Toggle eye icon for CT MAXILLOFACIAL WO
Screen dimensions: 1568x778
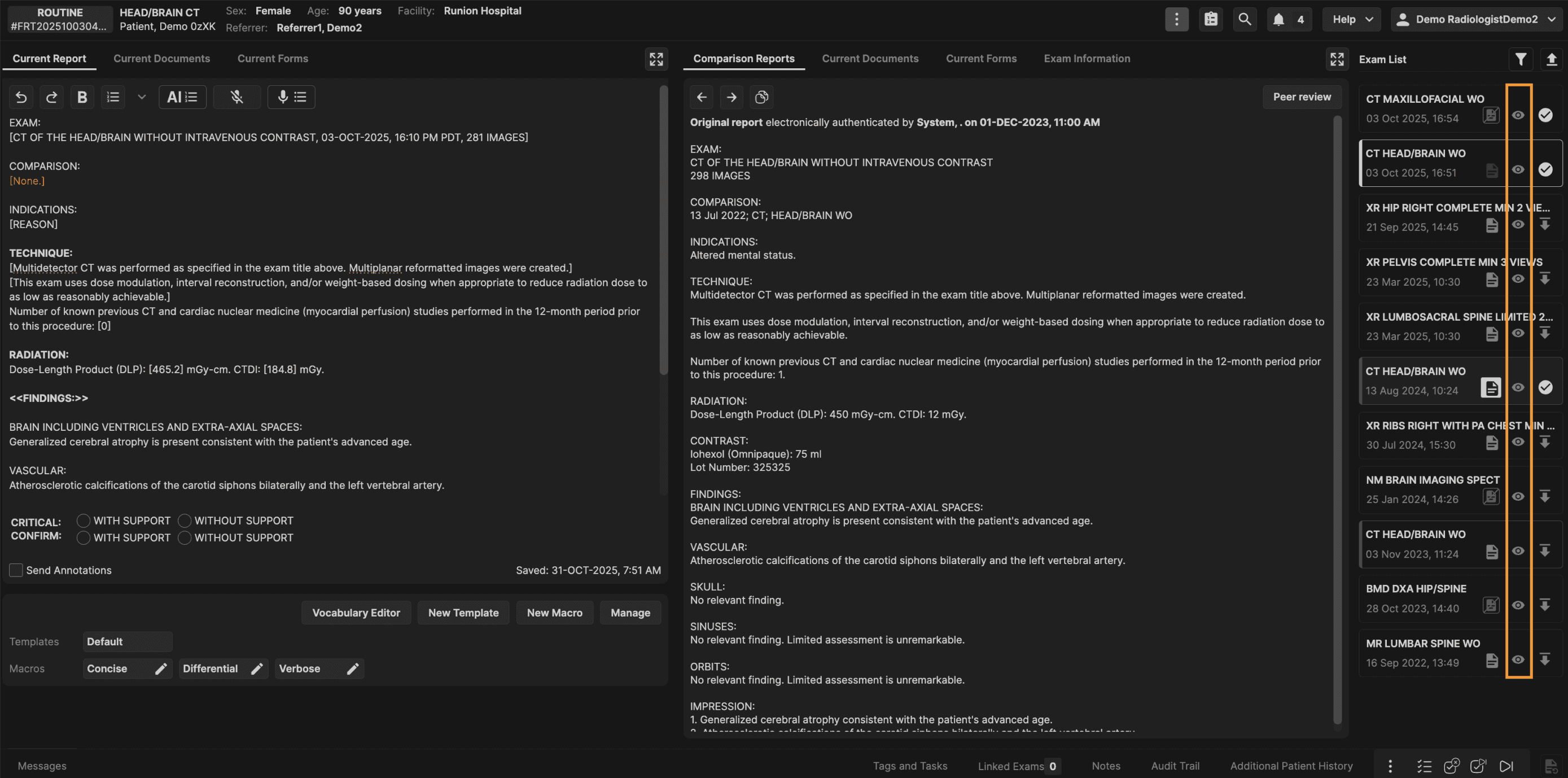(x=1517, y=115)
